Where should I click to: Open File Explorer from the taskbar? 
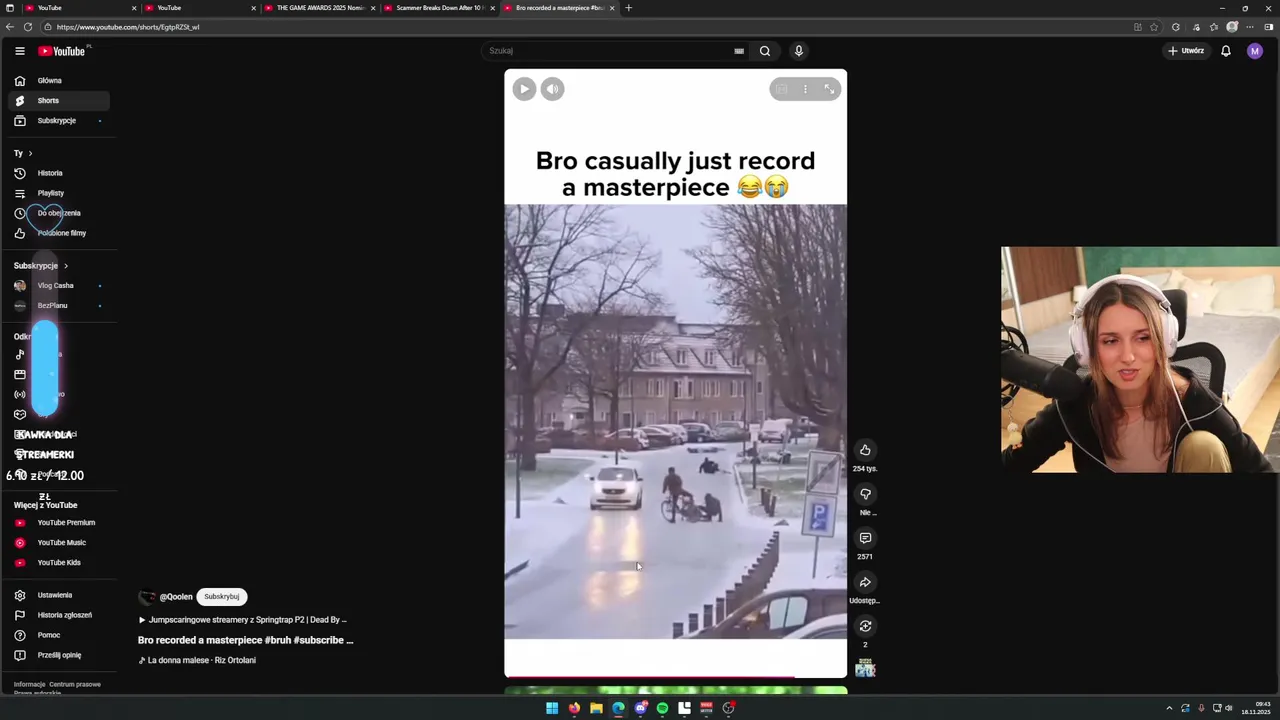tap(596, 708)
